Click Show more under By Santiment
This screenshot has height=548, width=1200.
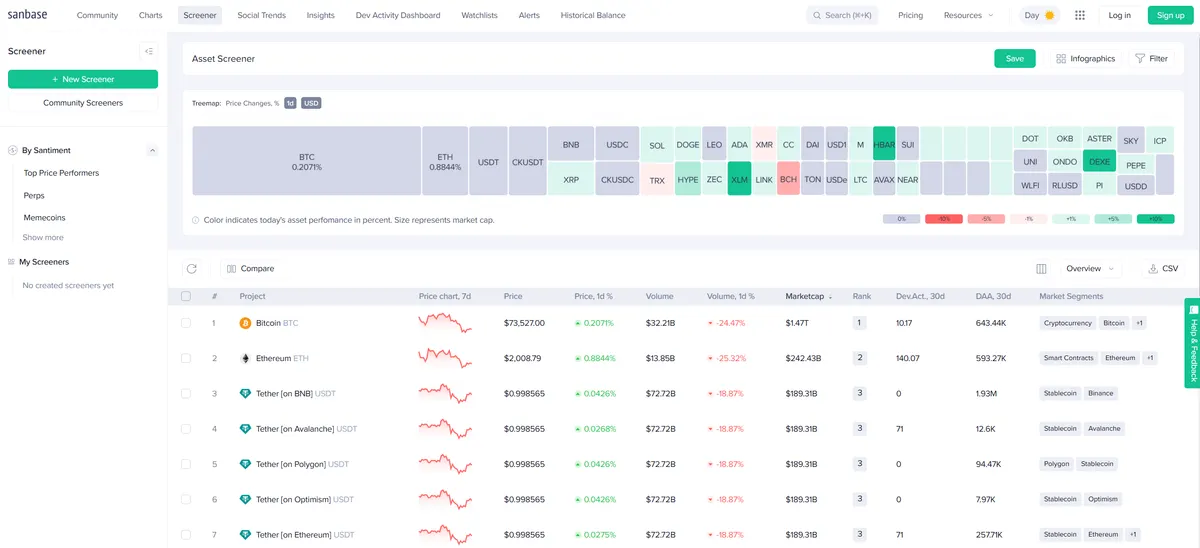(43, 237)
